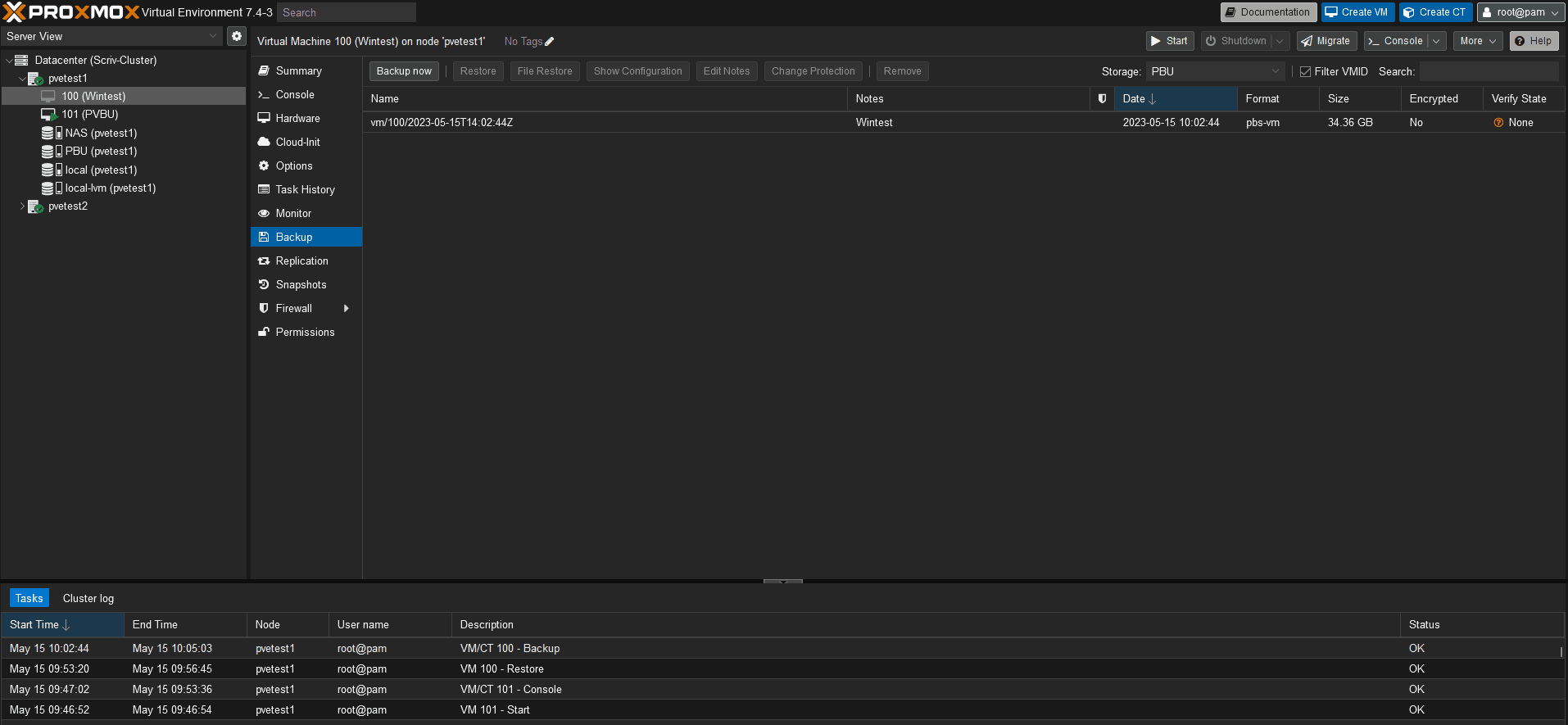
Task: Sort by the Name column header
Action: pyautogui.click(x=605, y=98)
